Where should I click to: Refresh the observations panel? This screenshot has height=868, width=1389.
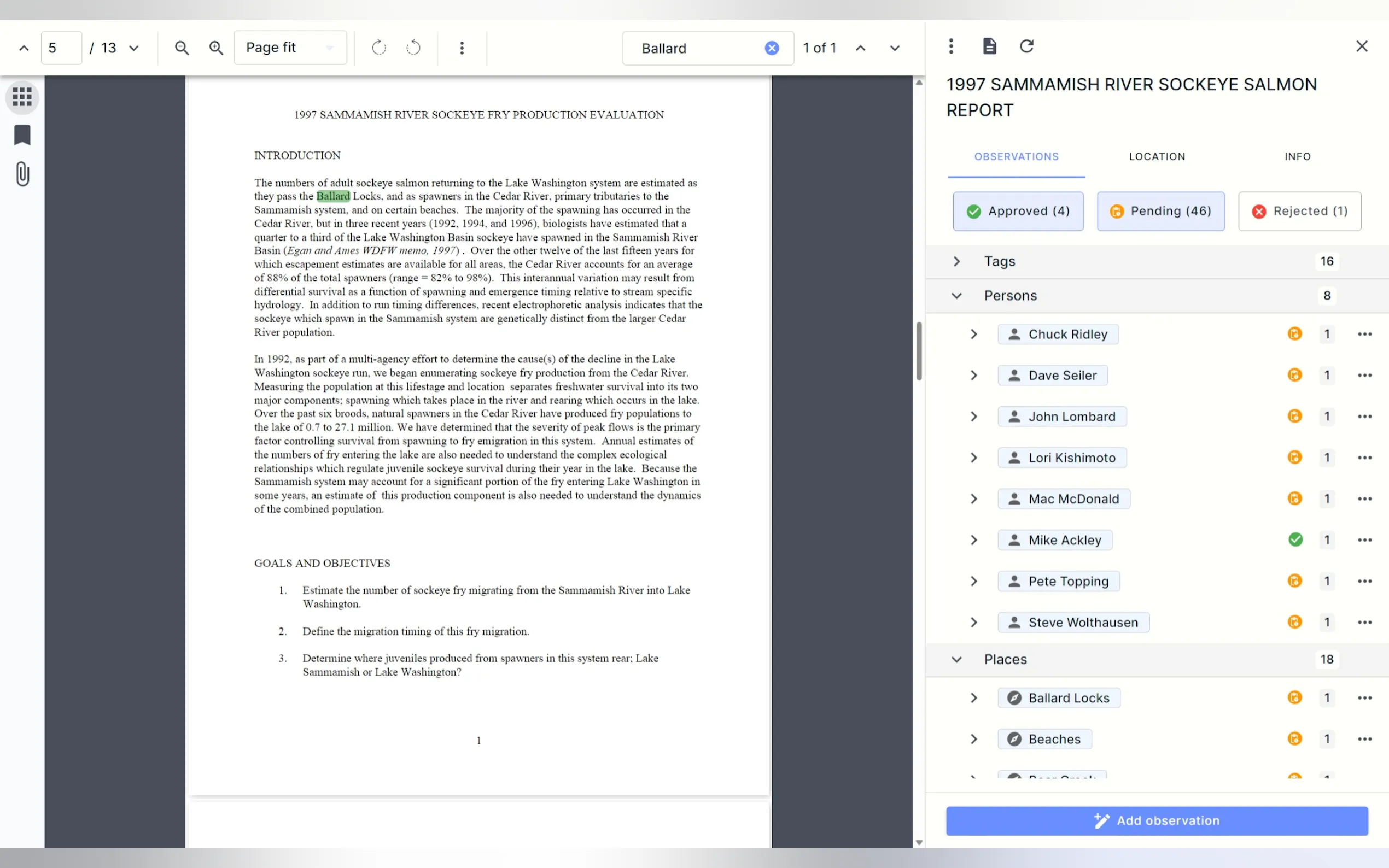coord(1026,46)
